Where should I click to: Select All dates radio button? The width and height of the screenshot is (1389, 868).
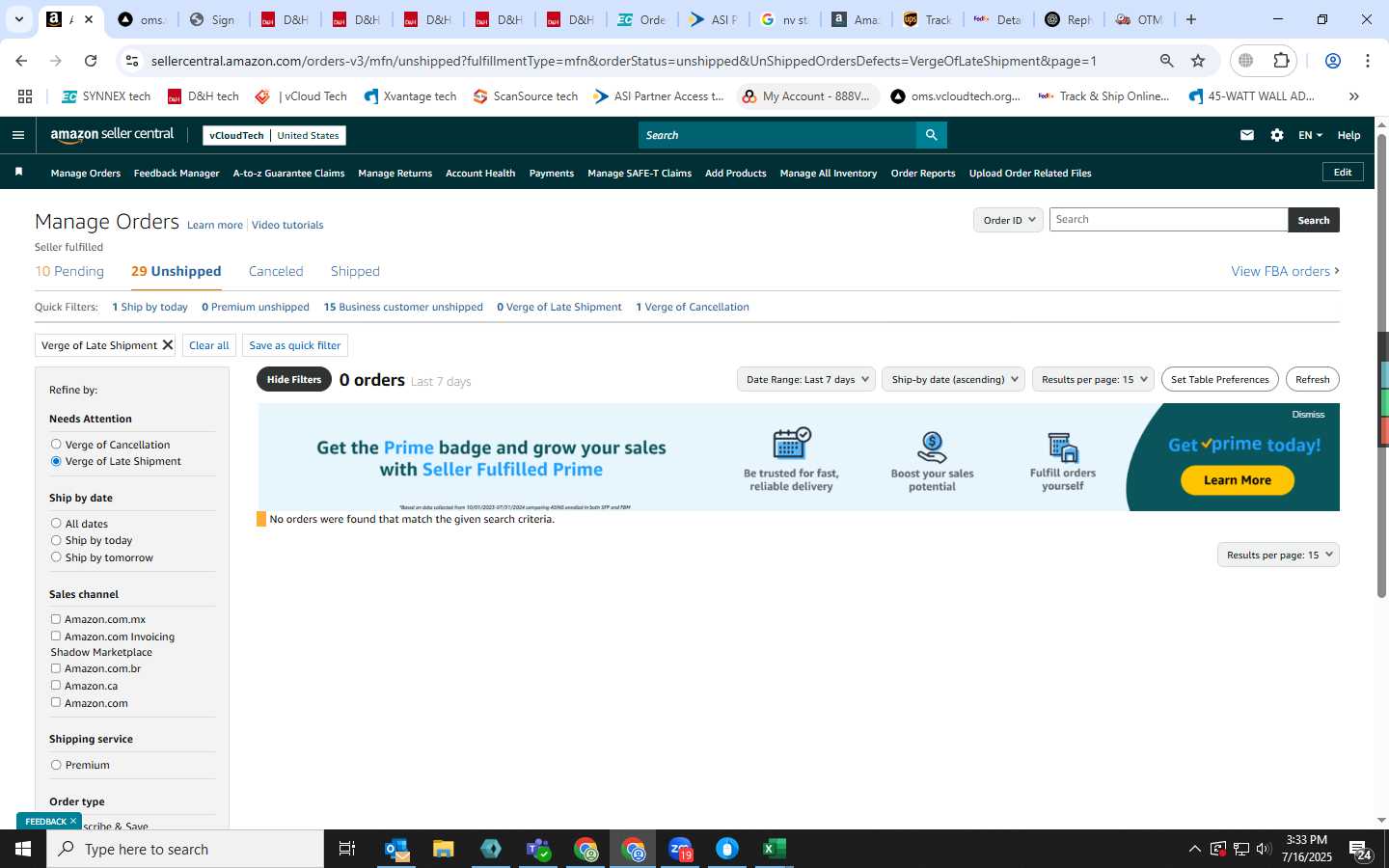[56, 523]
